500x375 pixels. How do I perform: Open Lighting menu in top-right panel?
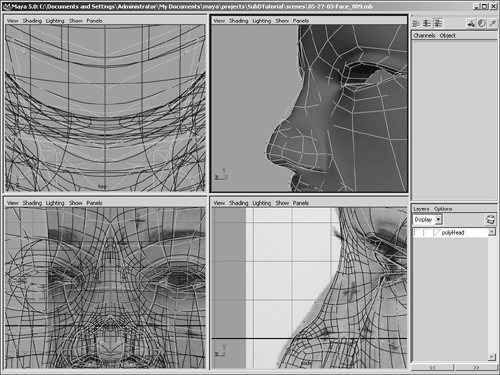262,21
